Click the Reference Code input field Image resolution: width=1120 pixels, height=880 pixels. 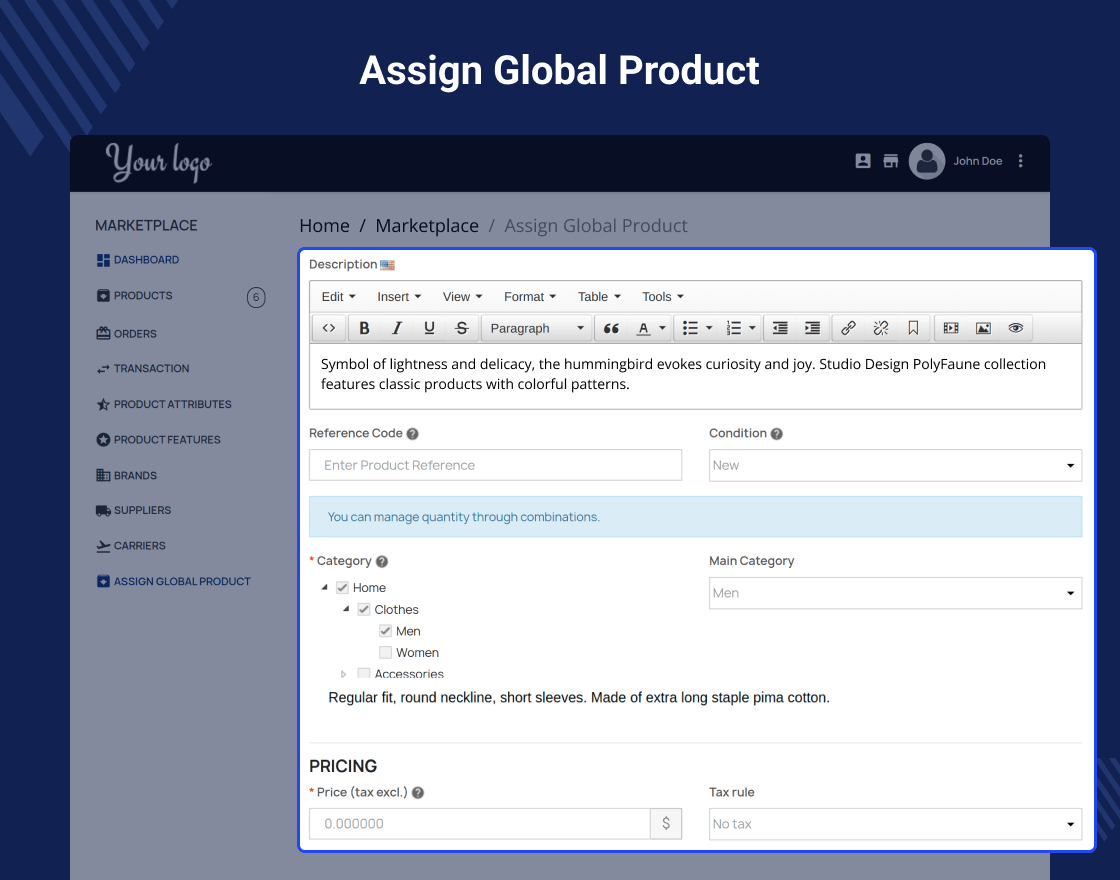tap(496, 465)
